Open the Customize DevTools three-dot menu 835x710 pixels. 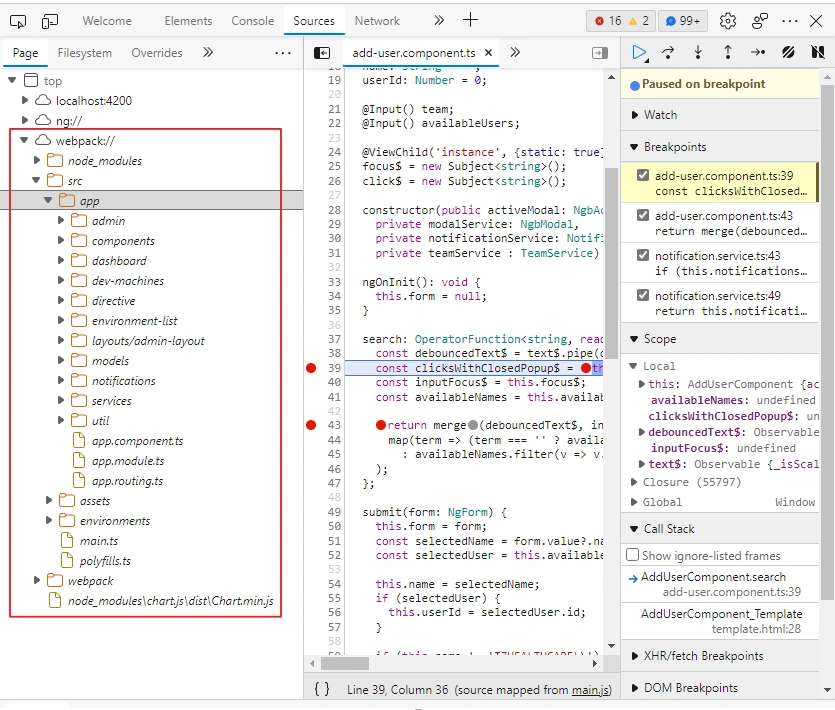790,21
